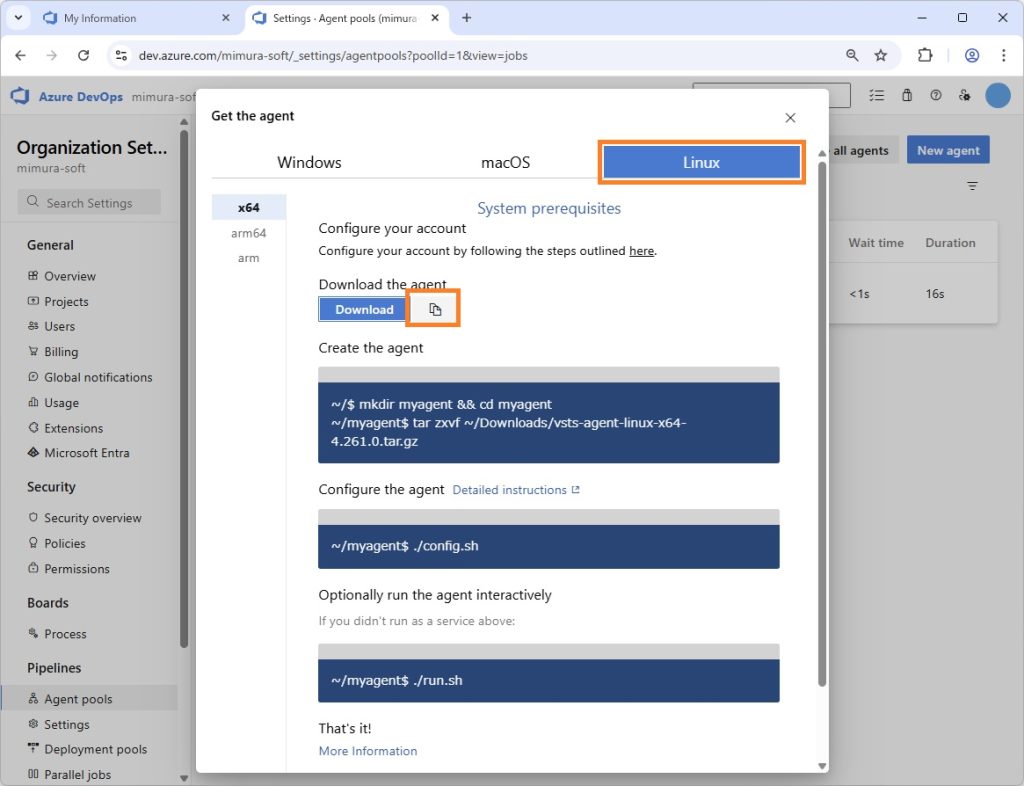
Task: Open the browser tab search dropdown arrow
Action: [x=18, y=18]
